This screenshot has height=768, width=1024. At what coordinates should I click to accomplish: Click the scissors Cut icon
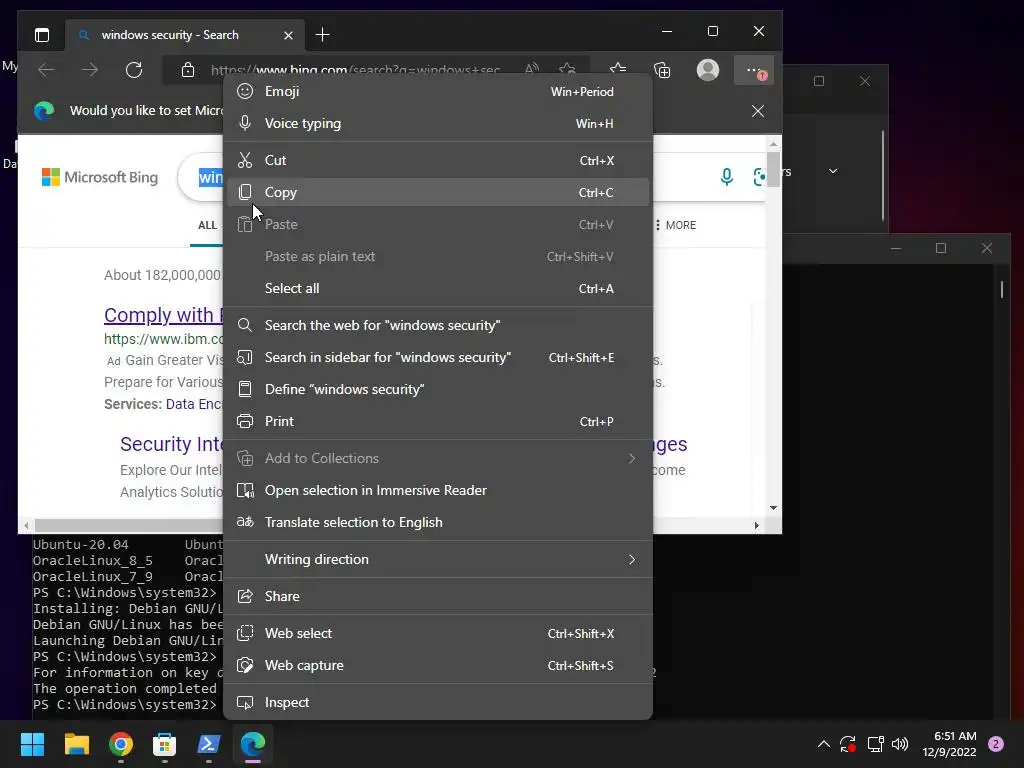coord(245,160)
